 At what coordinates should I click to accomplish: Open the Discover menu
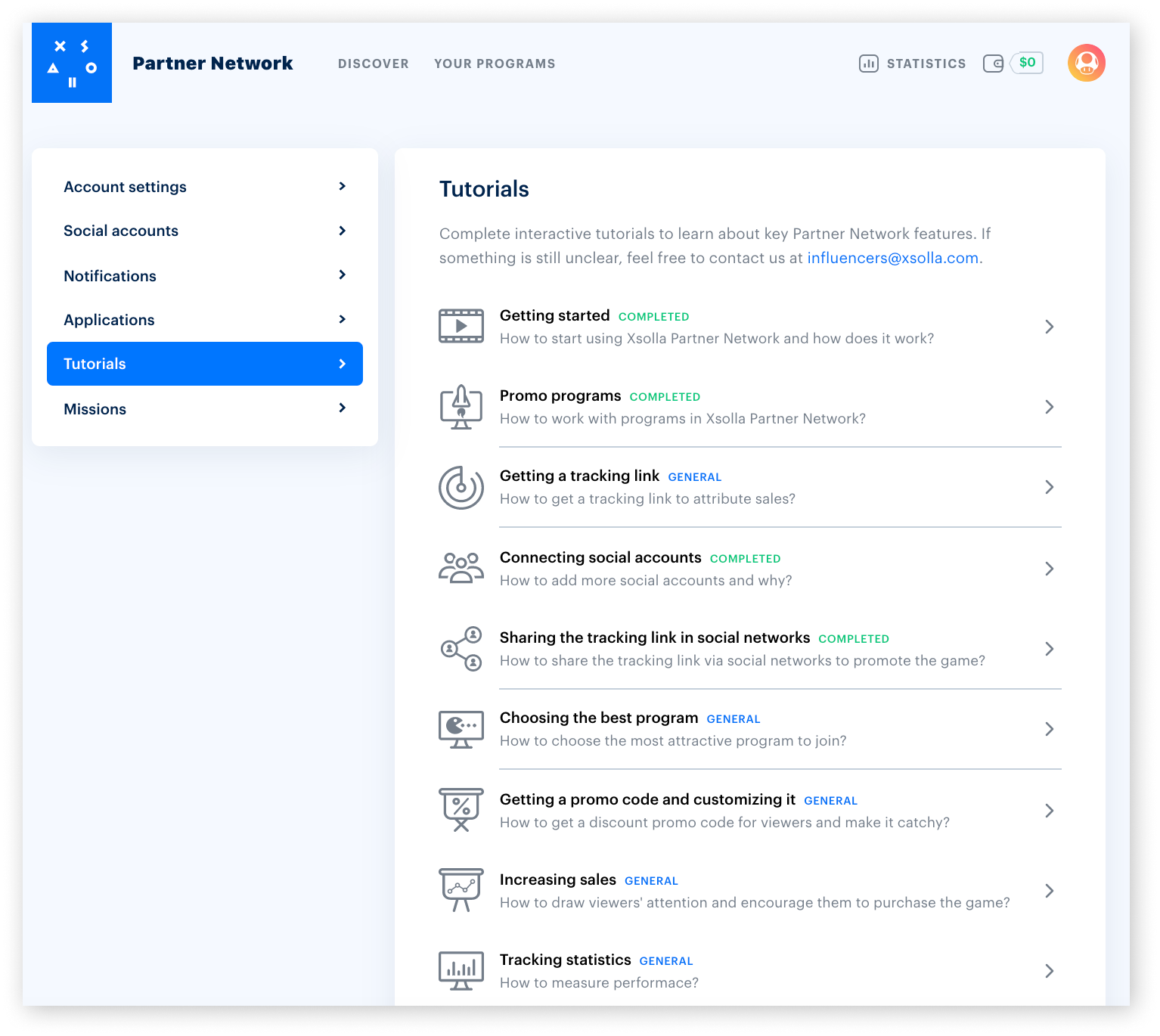[x=373, y=64]
